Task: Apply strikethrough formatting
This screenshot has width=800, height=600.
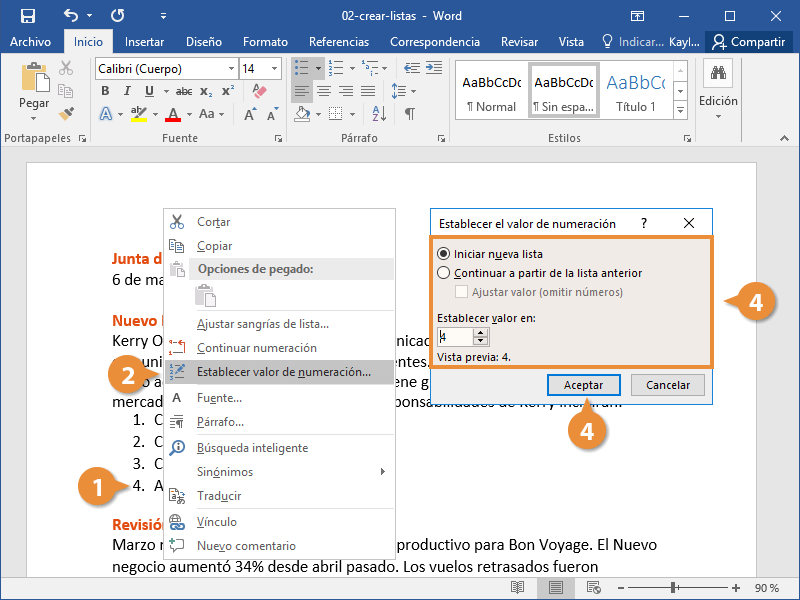Action: click(184, 91)
